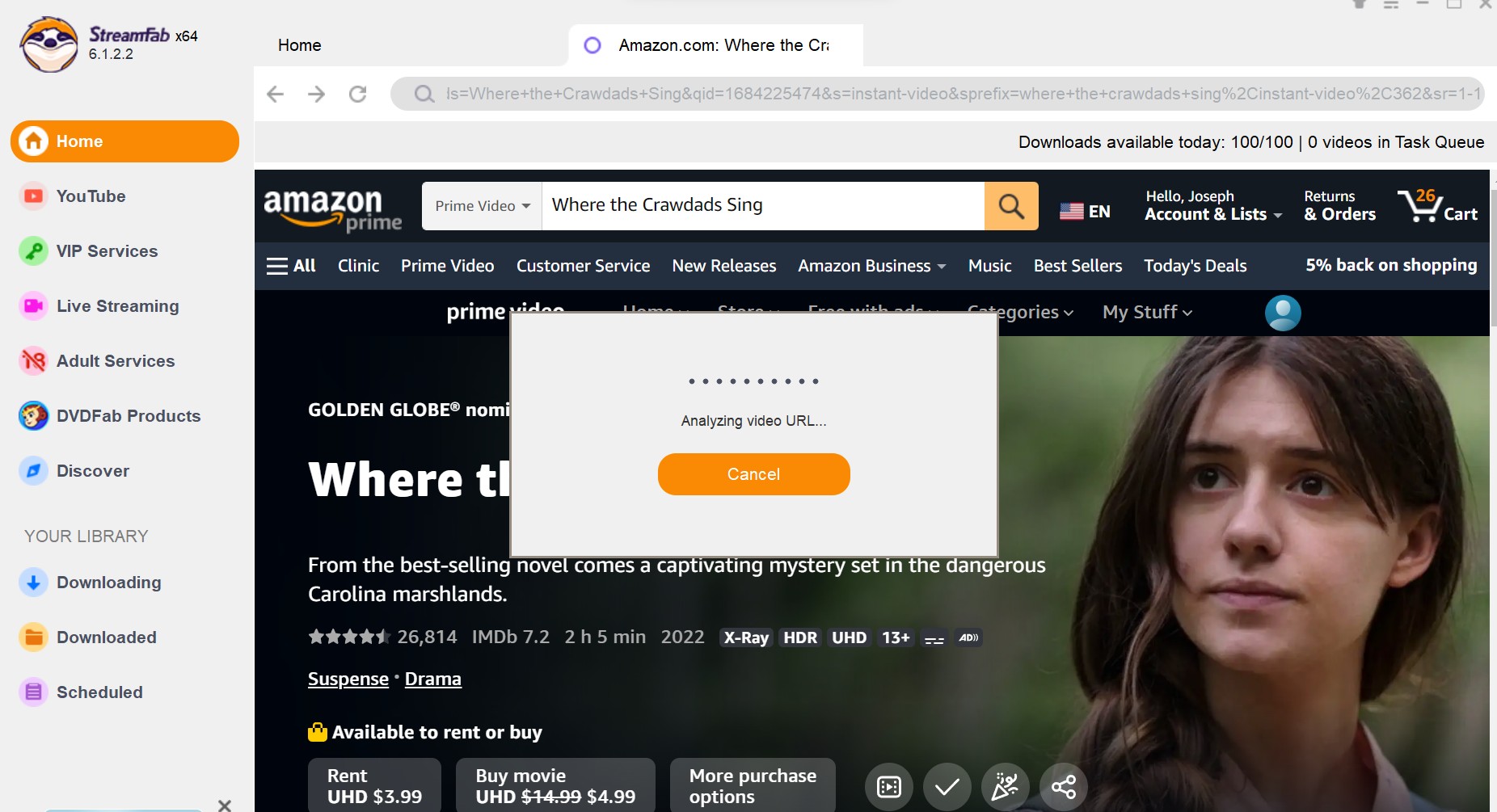Click Suspense genre link
The height and width of the screenshot is (812, 1497).
point(348,679)
